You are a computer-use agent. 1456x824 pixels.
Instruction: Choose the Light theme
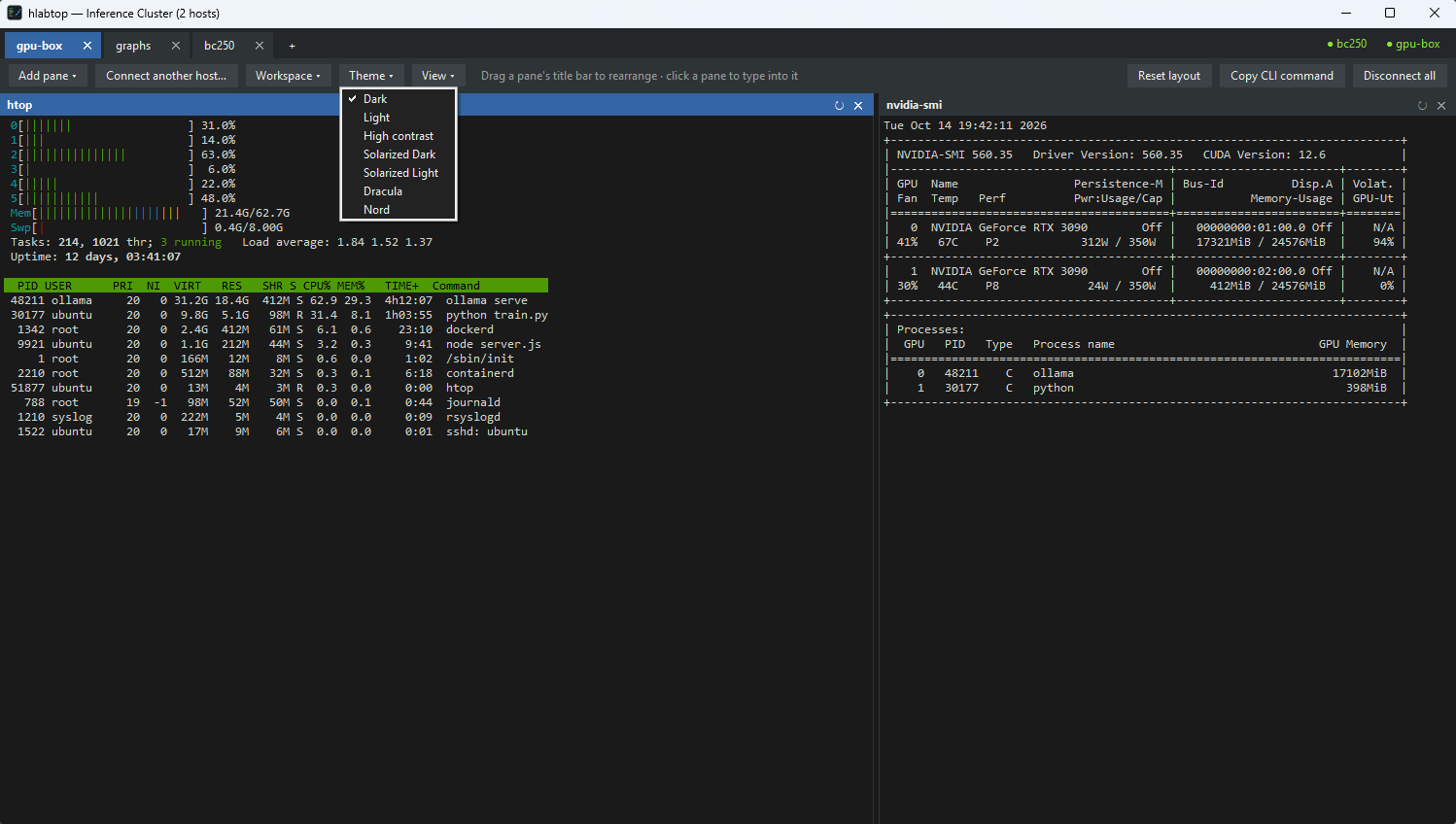pyautogui.click(x=399, y=118)
